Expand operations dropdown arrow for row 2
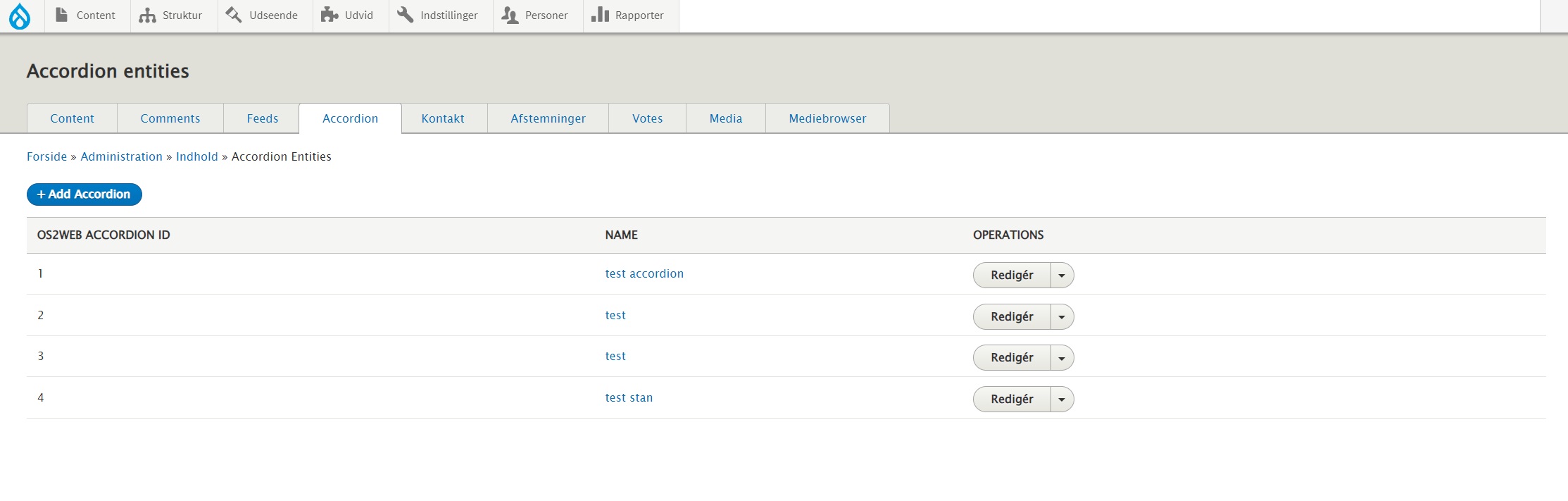 [x=1062, y=317]
